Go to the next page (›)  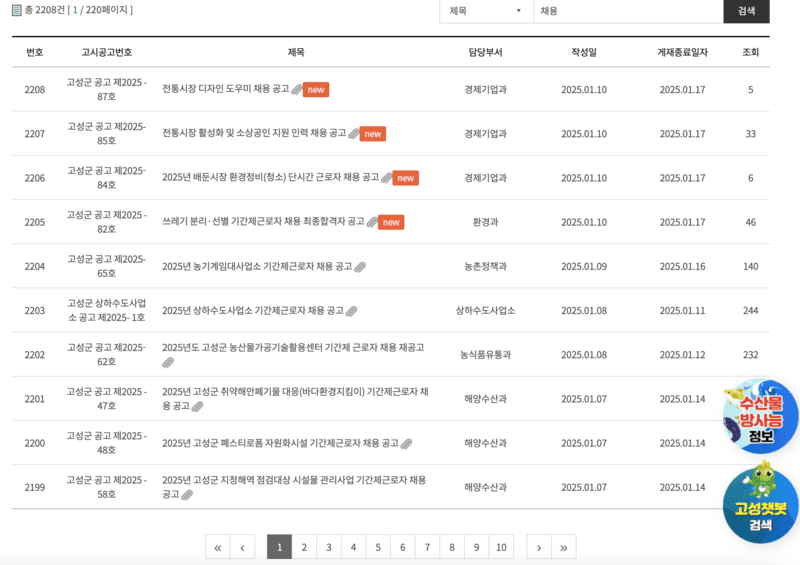click(x=539, y=547)
